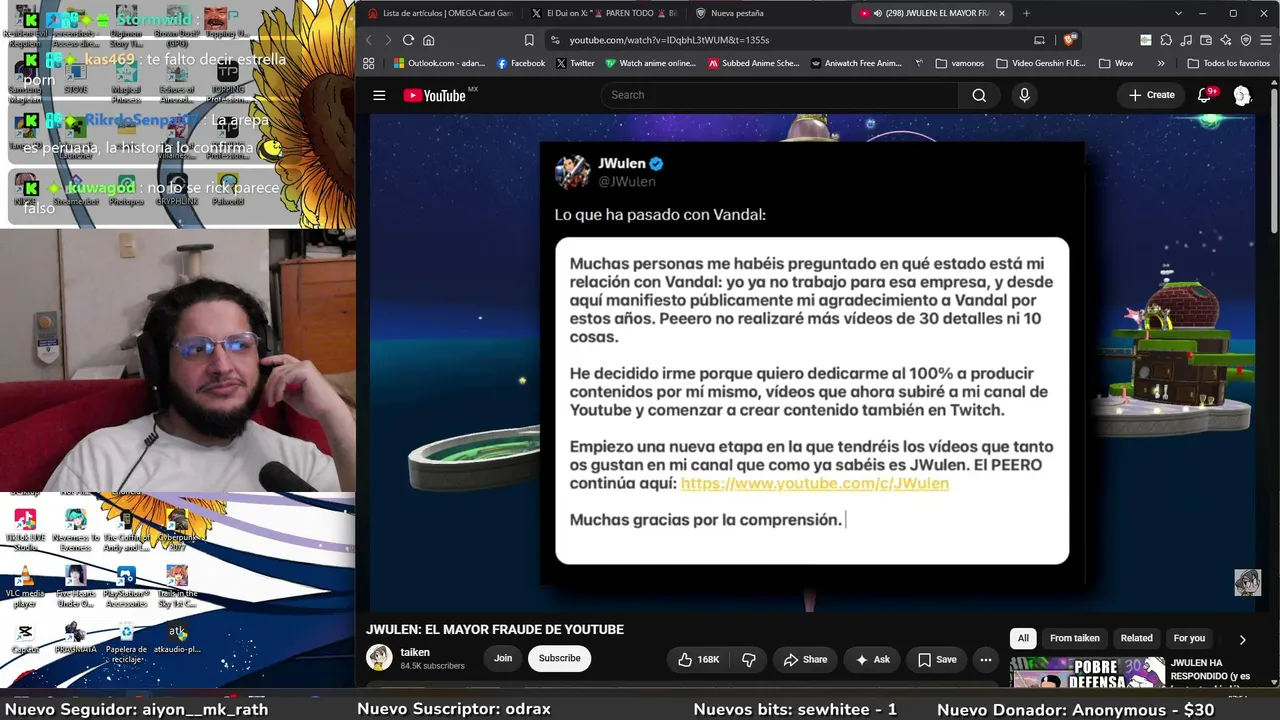Screen dimensions: 1280x720
Task: Show next filter chips with the chevron
Action: (1242, 639)
